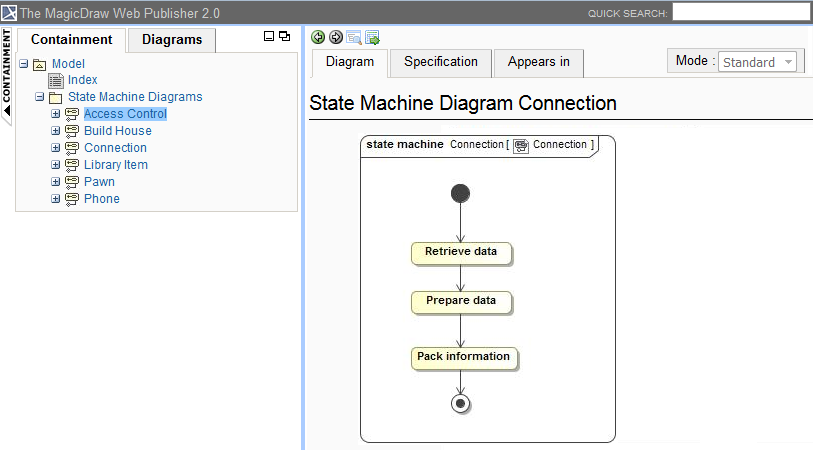This screenshot has height=450, width=813.
Task: Click the Index page icon
Action: coord(55,80)
